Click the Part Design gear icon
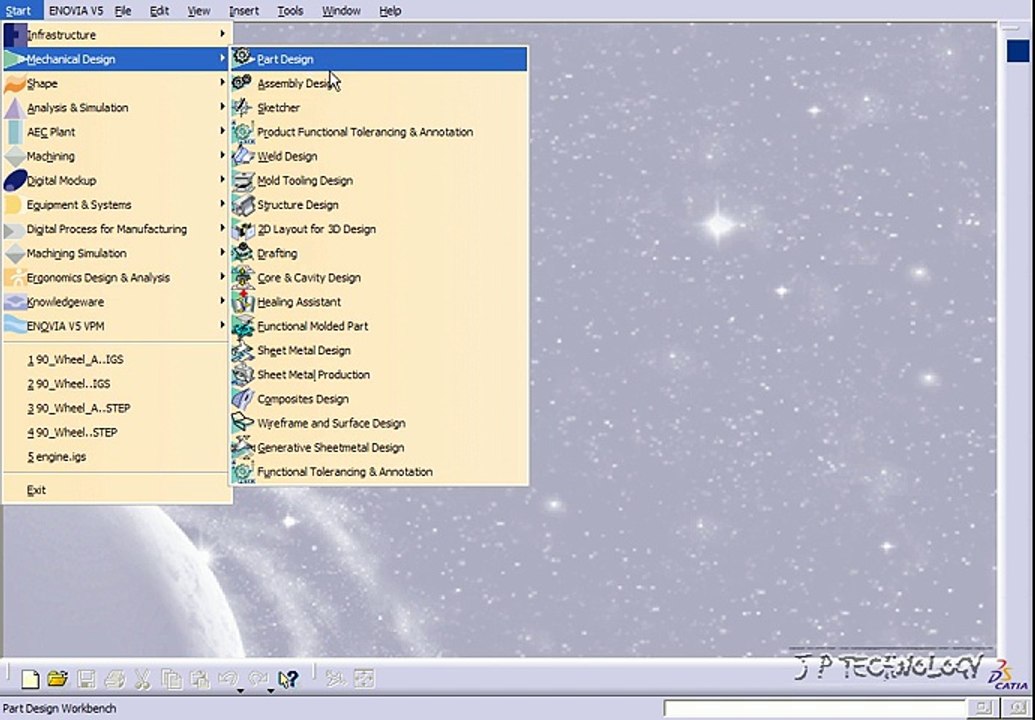The height and width of the screenshot is (720, 1035). (243, 58)
